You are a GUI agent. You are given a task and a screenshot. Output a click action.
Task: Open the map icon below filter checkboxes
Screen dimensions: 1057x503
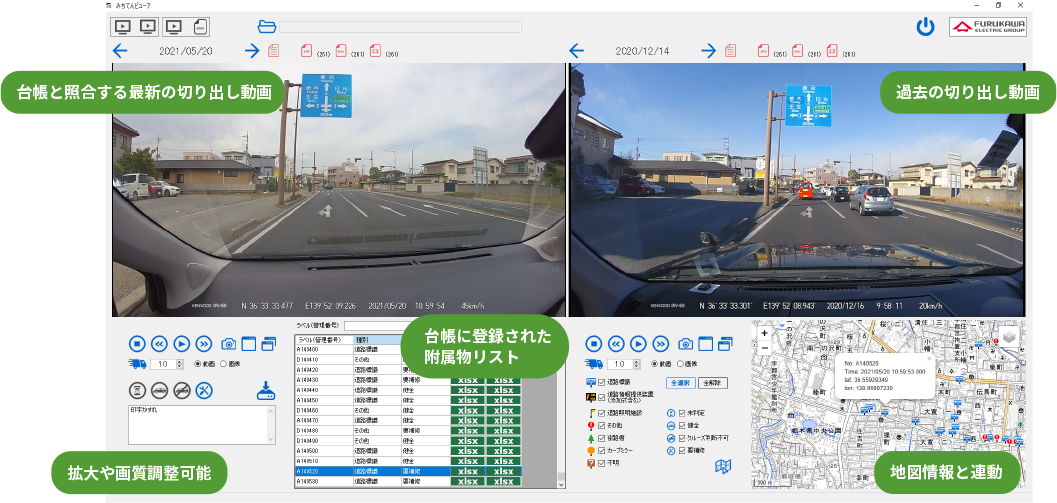coord(725,466)
